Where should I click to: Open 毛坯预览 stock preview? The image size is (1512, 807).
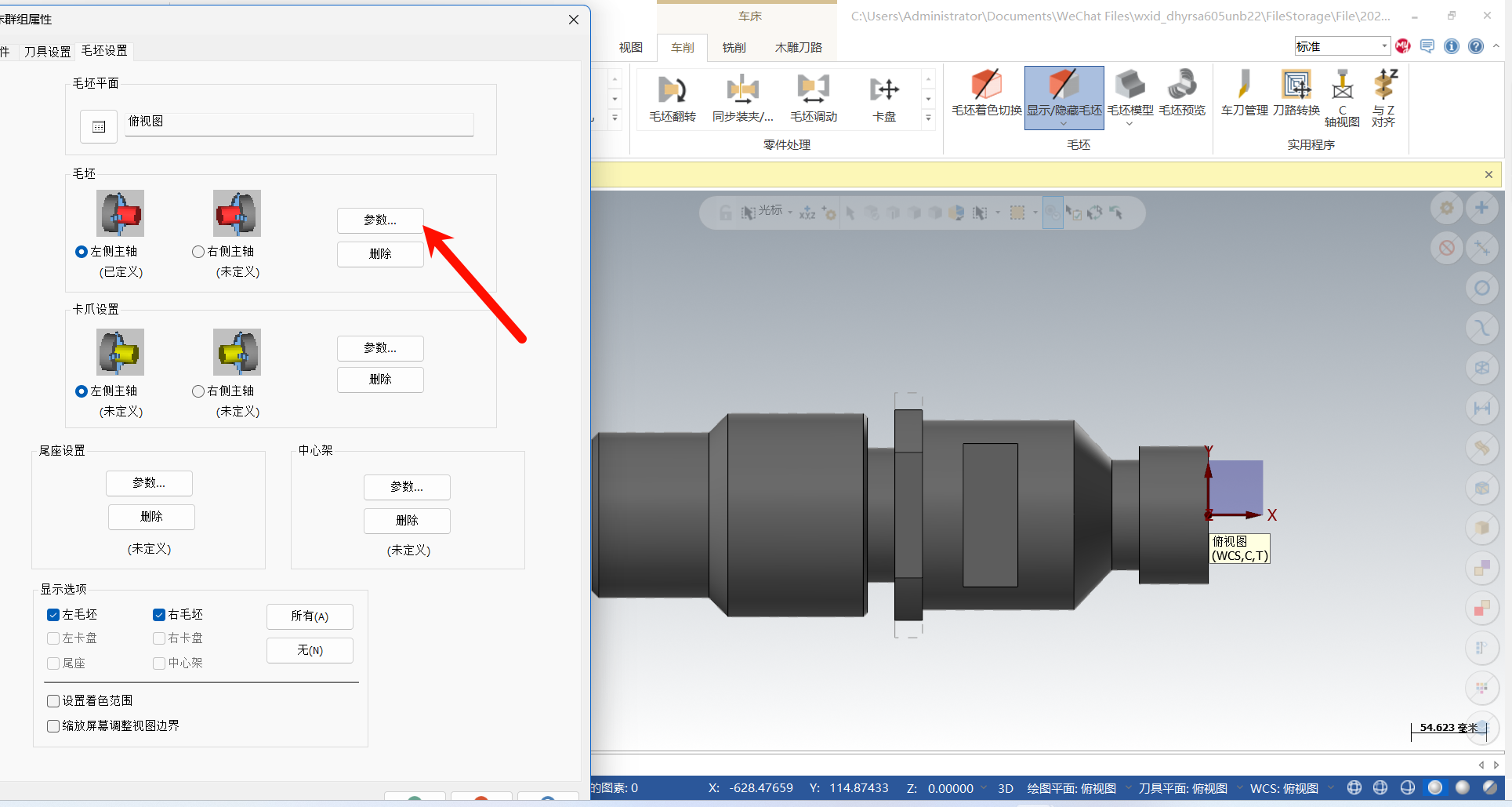coord(1181,94)
